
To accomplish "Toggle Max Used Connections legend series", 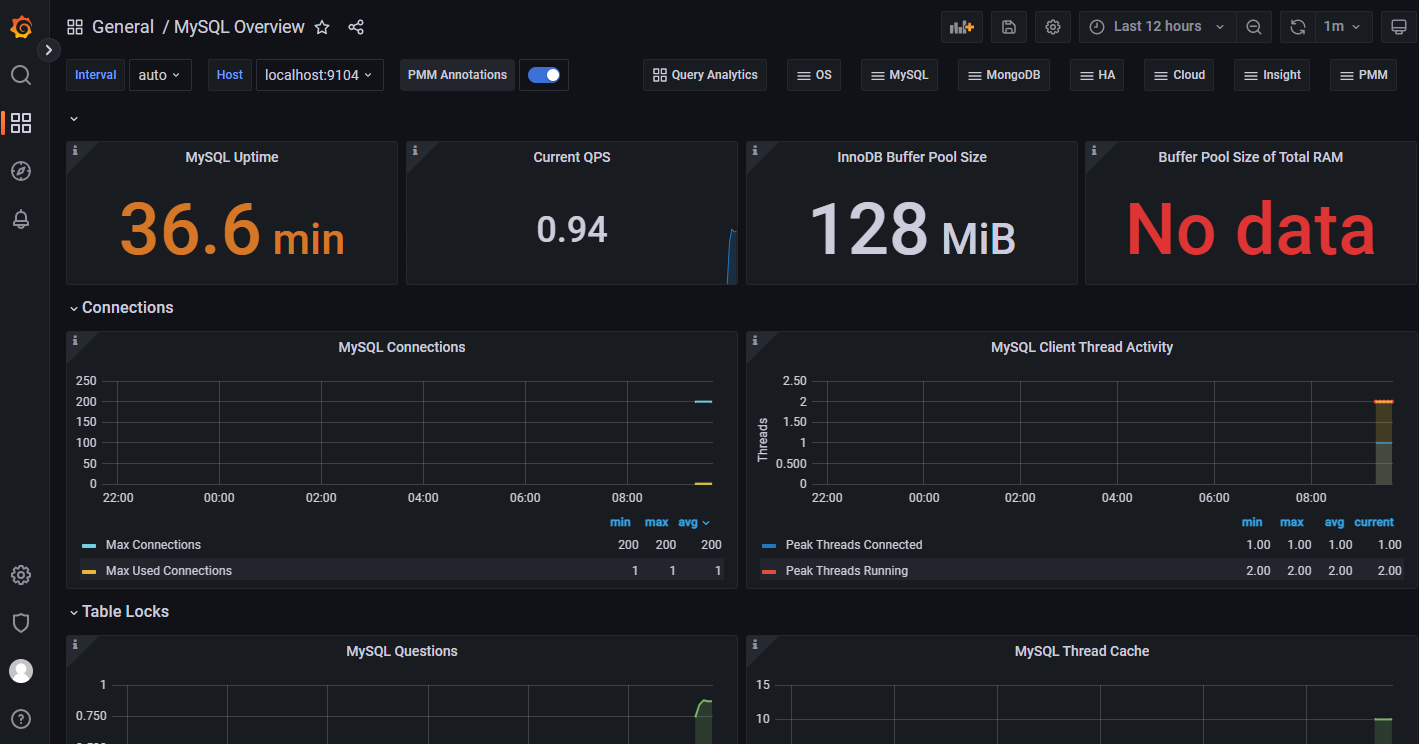I will click(169, 571).
